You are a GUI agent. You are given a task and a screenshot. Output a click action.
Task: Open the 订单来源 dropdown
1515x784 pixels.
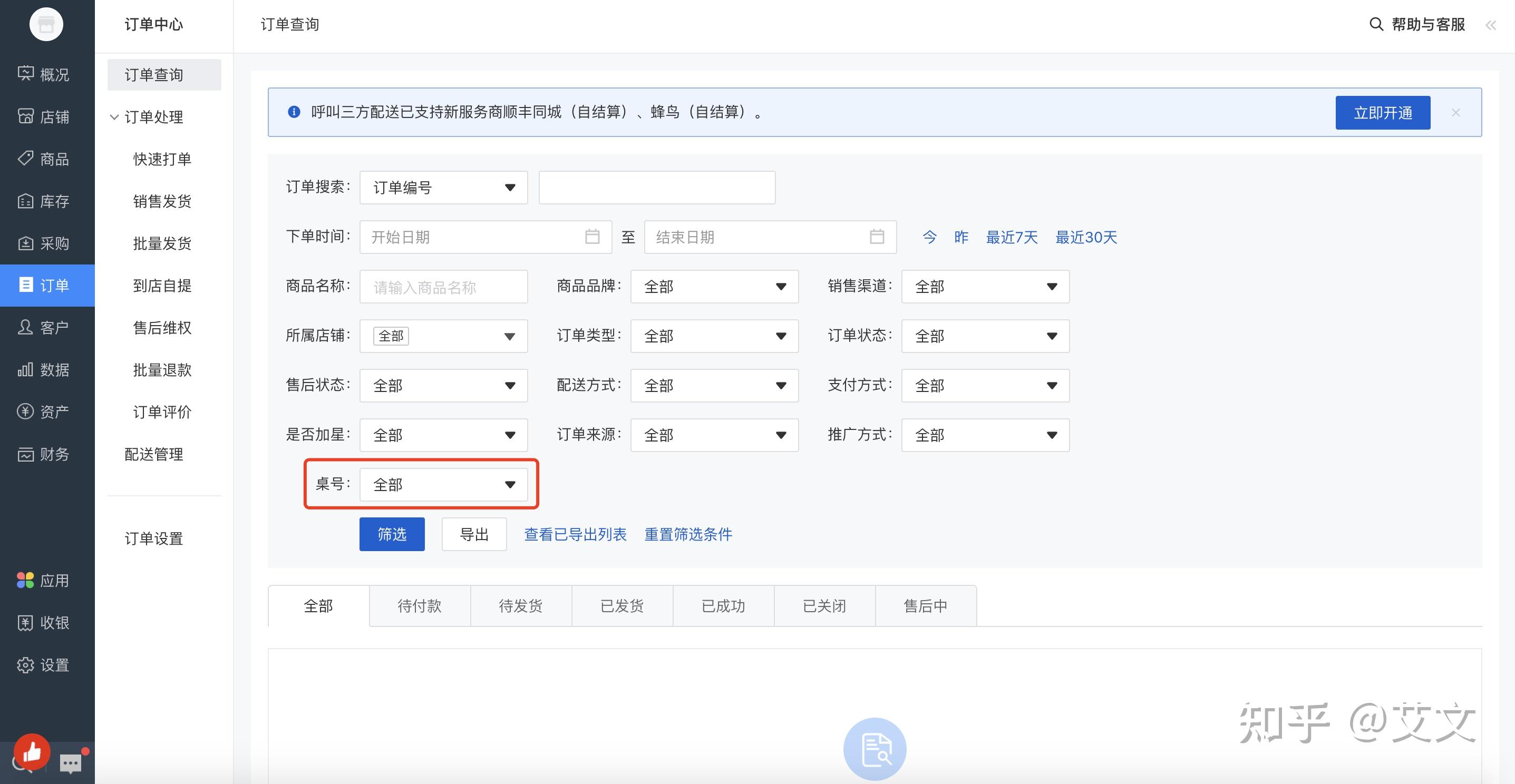715,435
